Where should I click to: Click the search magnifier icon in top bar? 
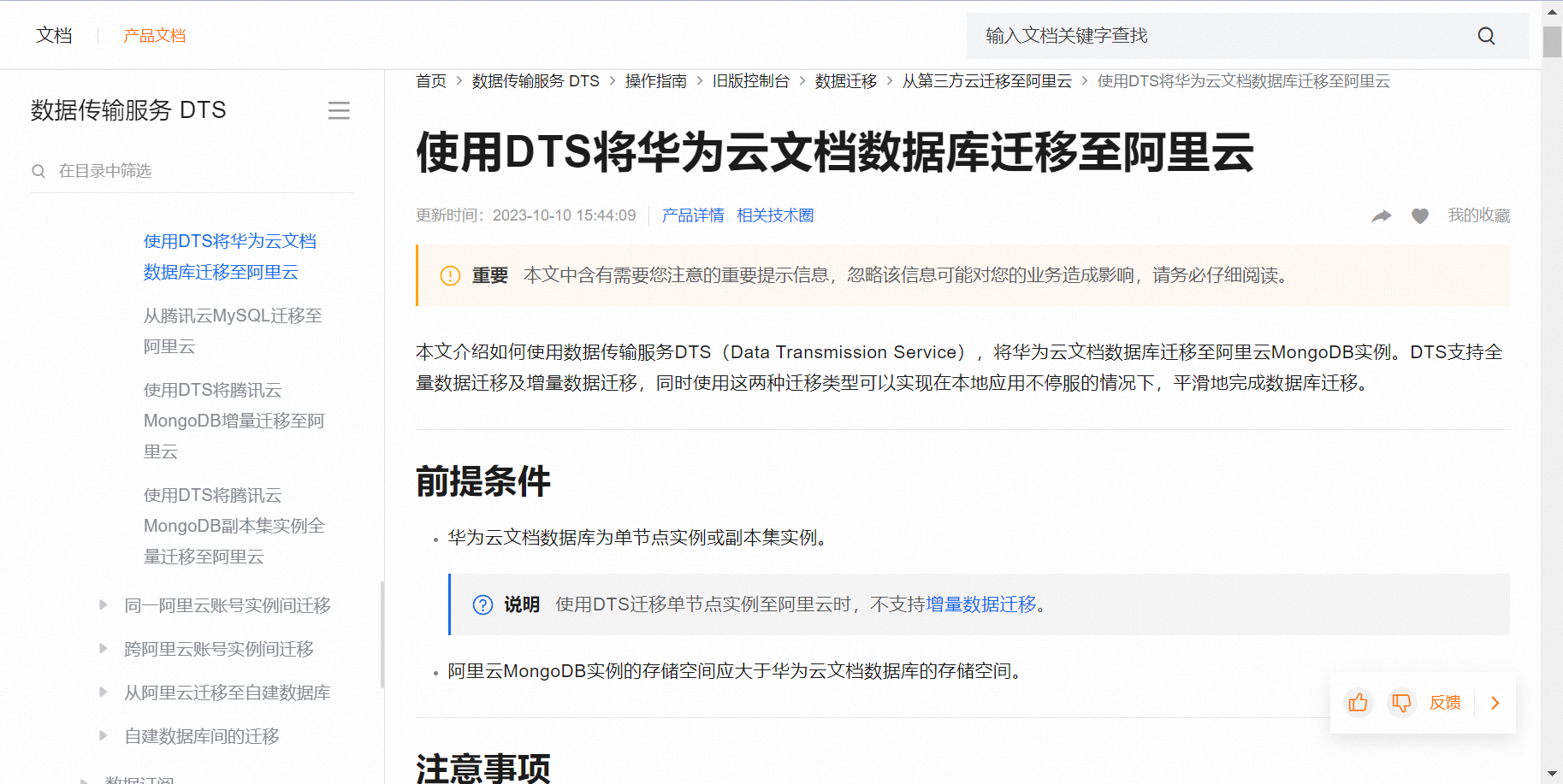pyautogui.click(x=1486, y=36)
